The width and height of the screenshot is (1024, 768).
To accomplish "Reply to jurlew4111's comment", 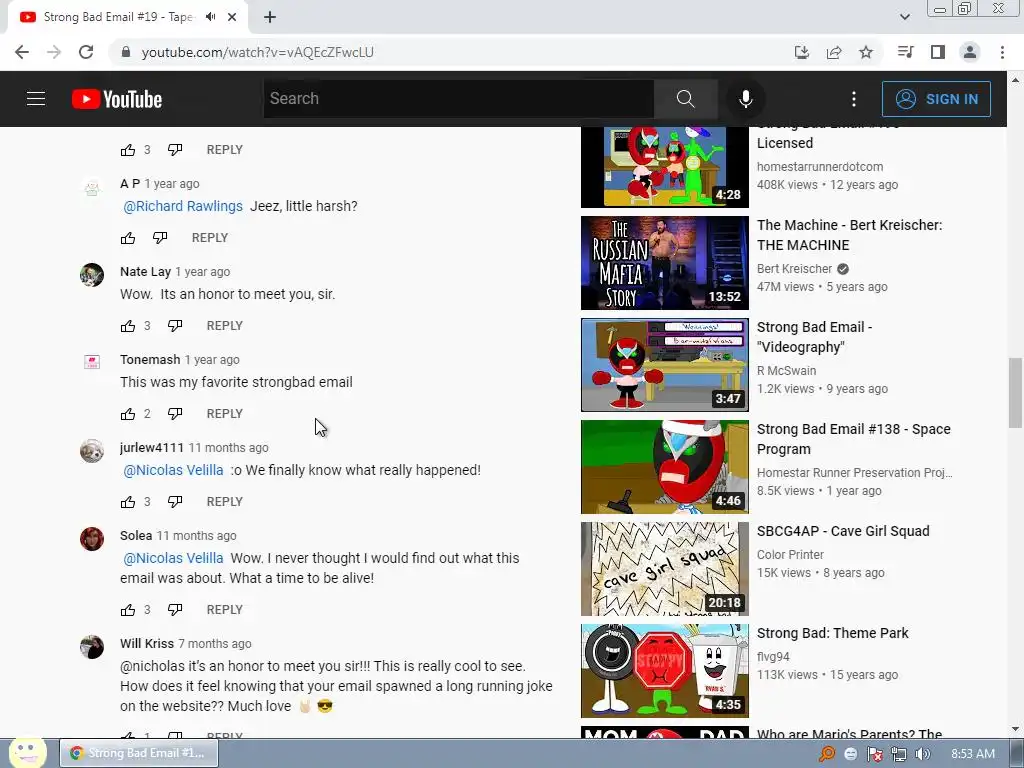I will pyautogui.click(x=225, y=502).
